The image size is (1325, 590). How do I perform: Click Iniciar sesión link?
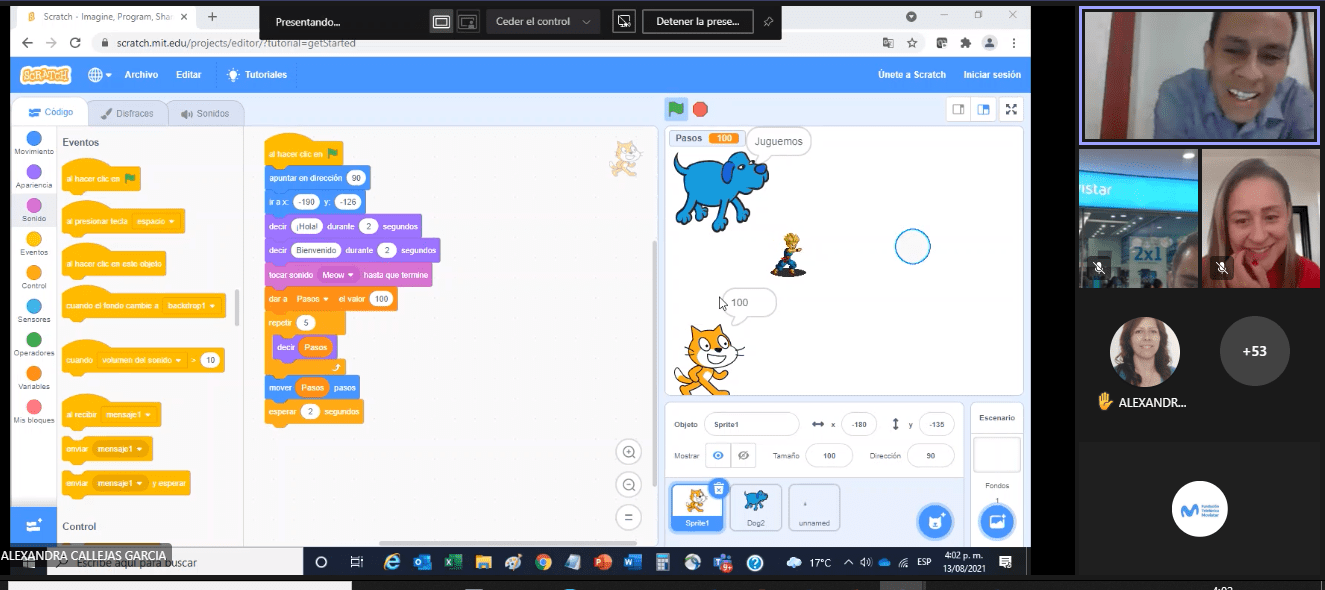[992, 75]
